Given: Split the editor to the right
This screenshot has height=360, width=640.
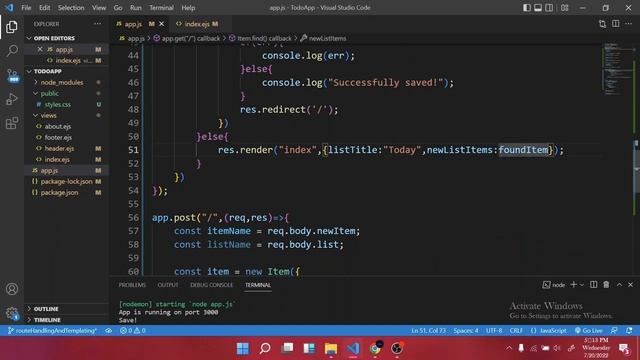Looking at the screenshot, I should [616, 24].
